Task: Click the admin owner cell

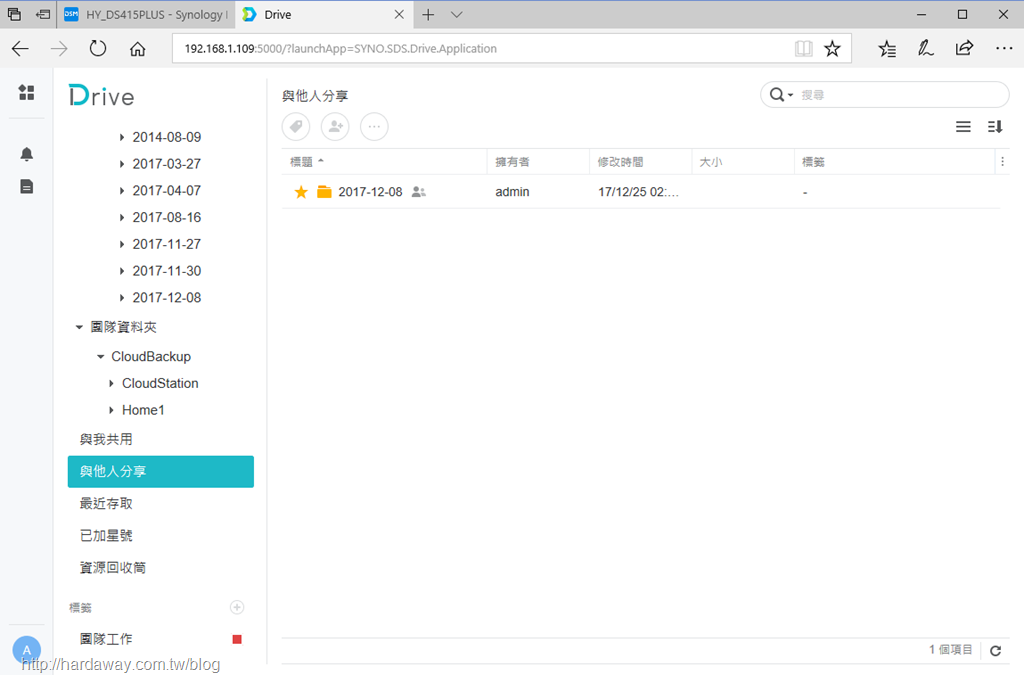Action: pyautogui.click(x=512, y=192)
